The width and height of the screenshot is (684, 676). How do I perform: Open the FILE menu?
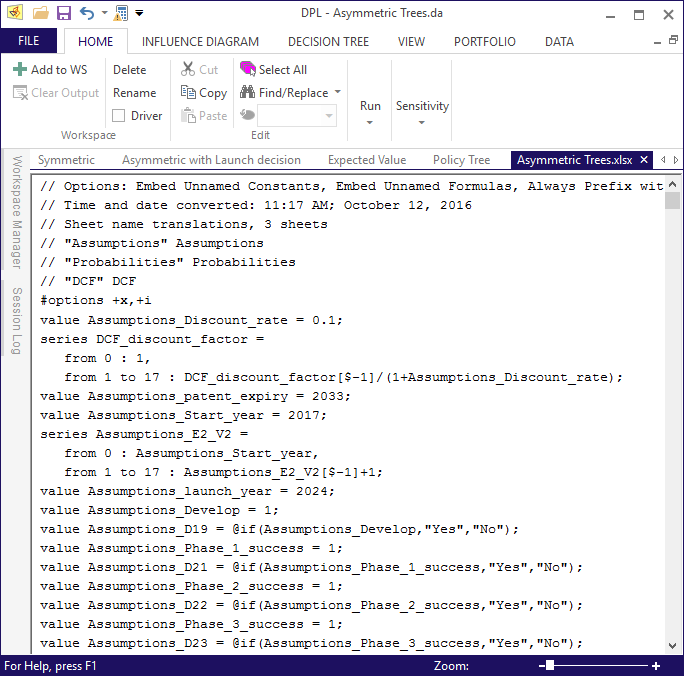click(29, 42)
